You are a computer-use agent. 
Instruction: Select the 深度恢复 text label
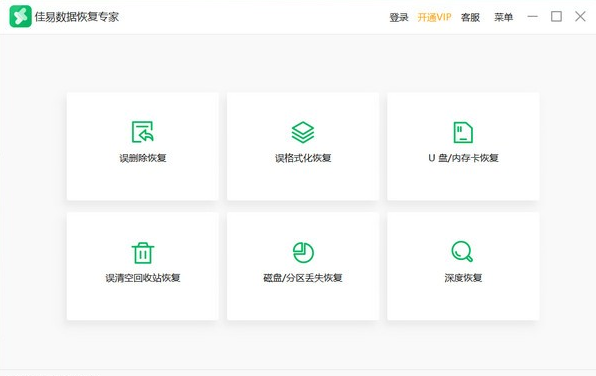click(x=463, y=278)
